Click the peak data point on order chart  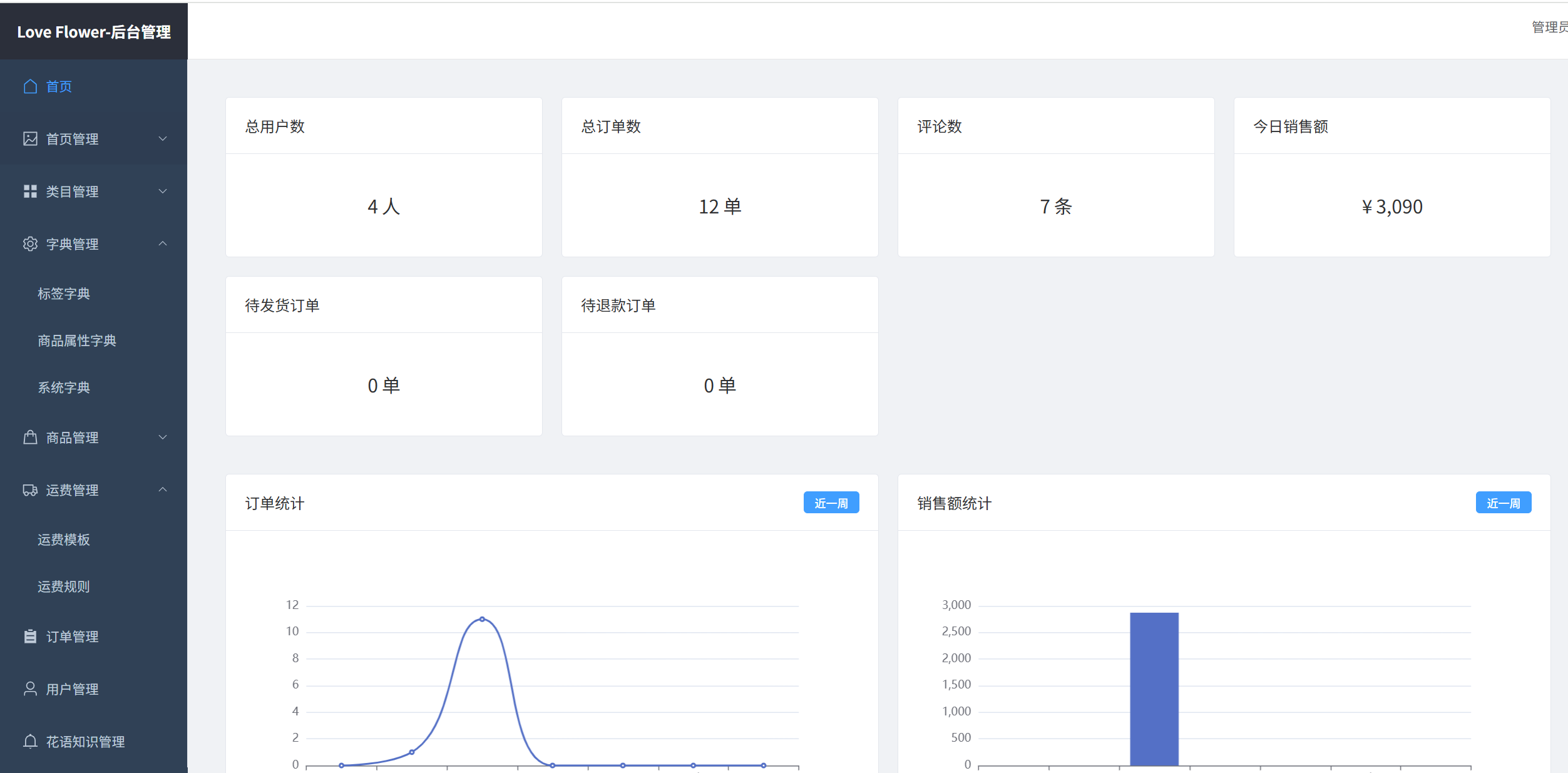[x=482, y=619]
